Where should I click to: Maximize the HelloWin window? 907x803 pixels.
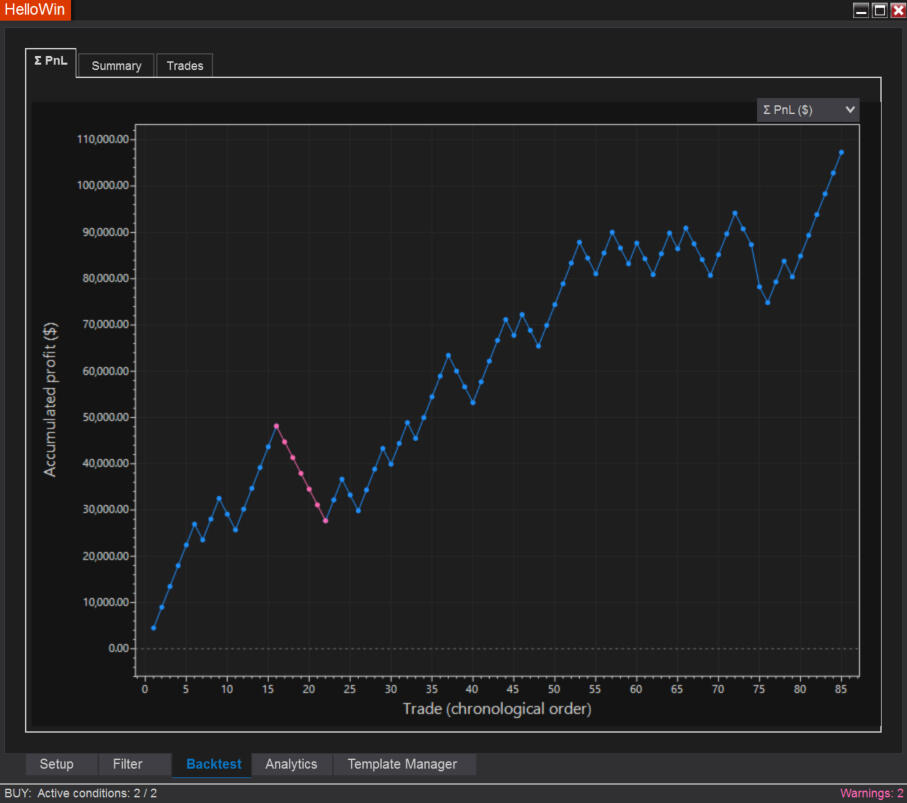point(879,10)
